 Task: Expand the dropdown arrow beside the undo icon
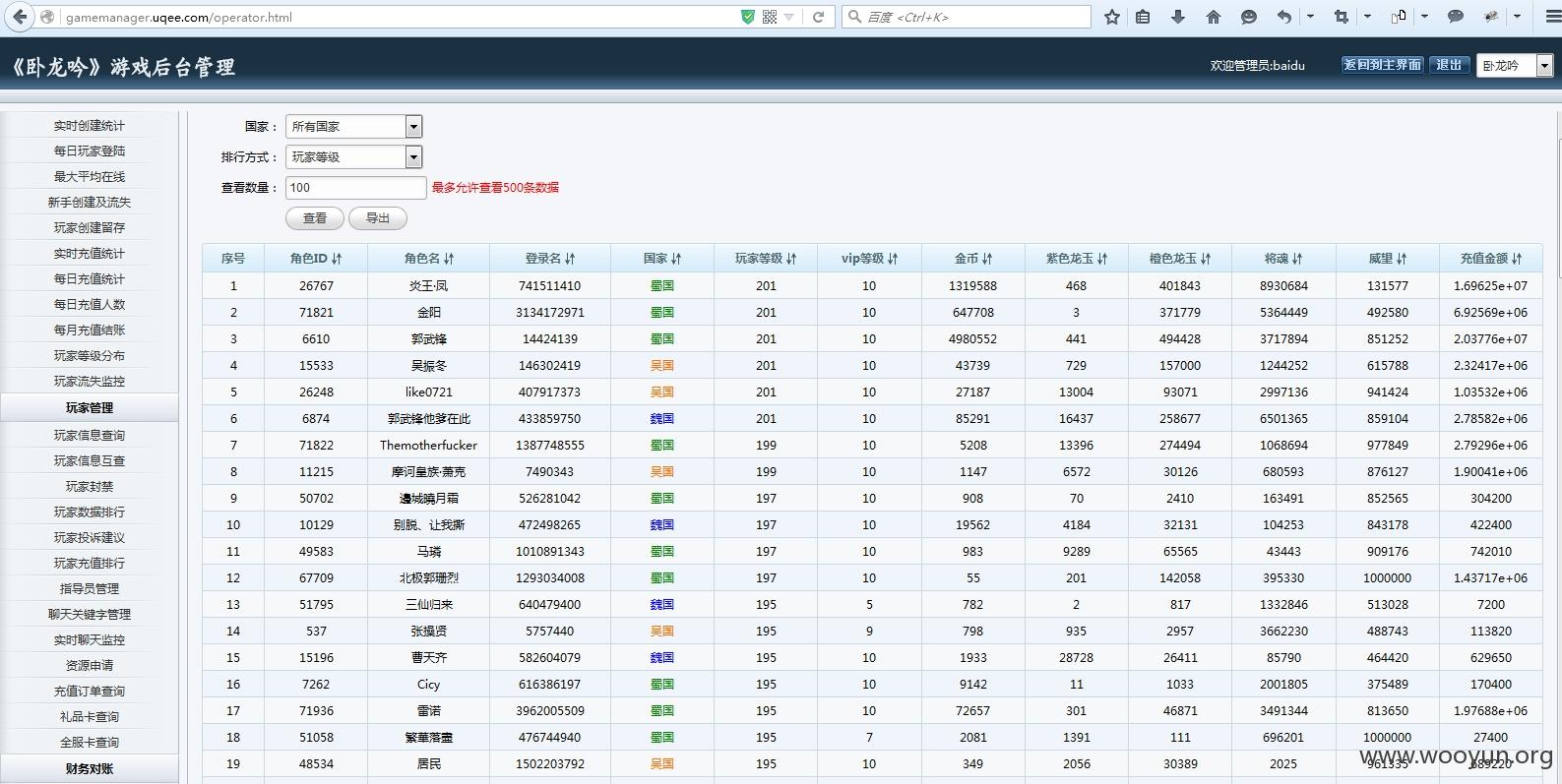[x=1310, y=17]
